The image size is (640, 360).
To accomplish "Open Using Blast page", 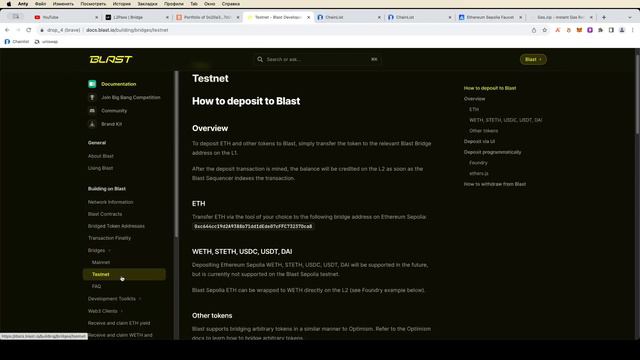I will pyautogui.click(x=100, y=168).
